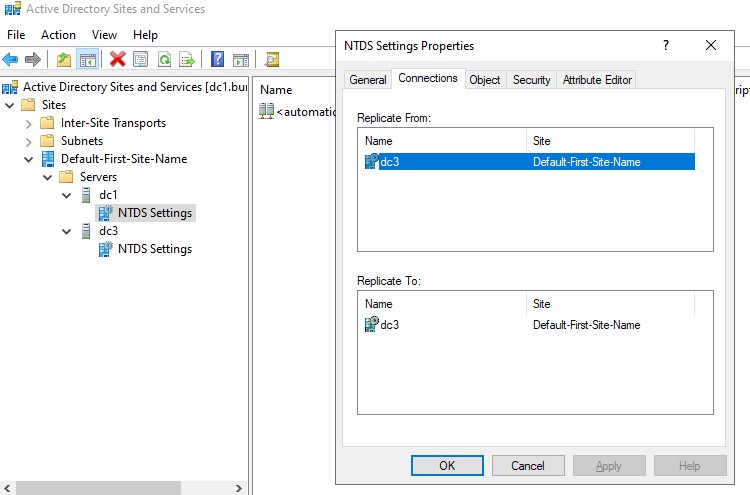Switch to the Security tab

pos(531,79)
